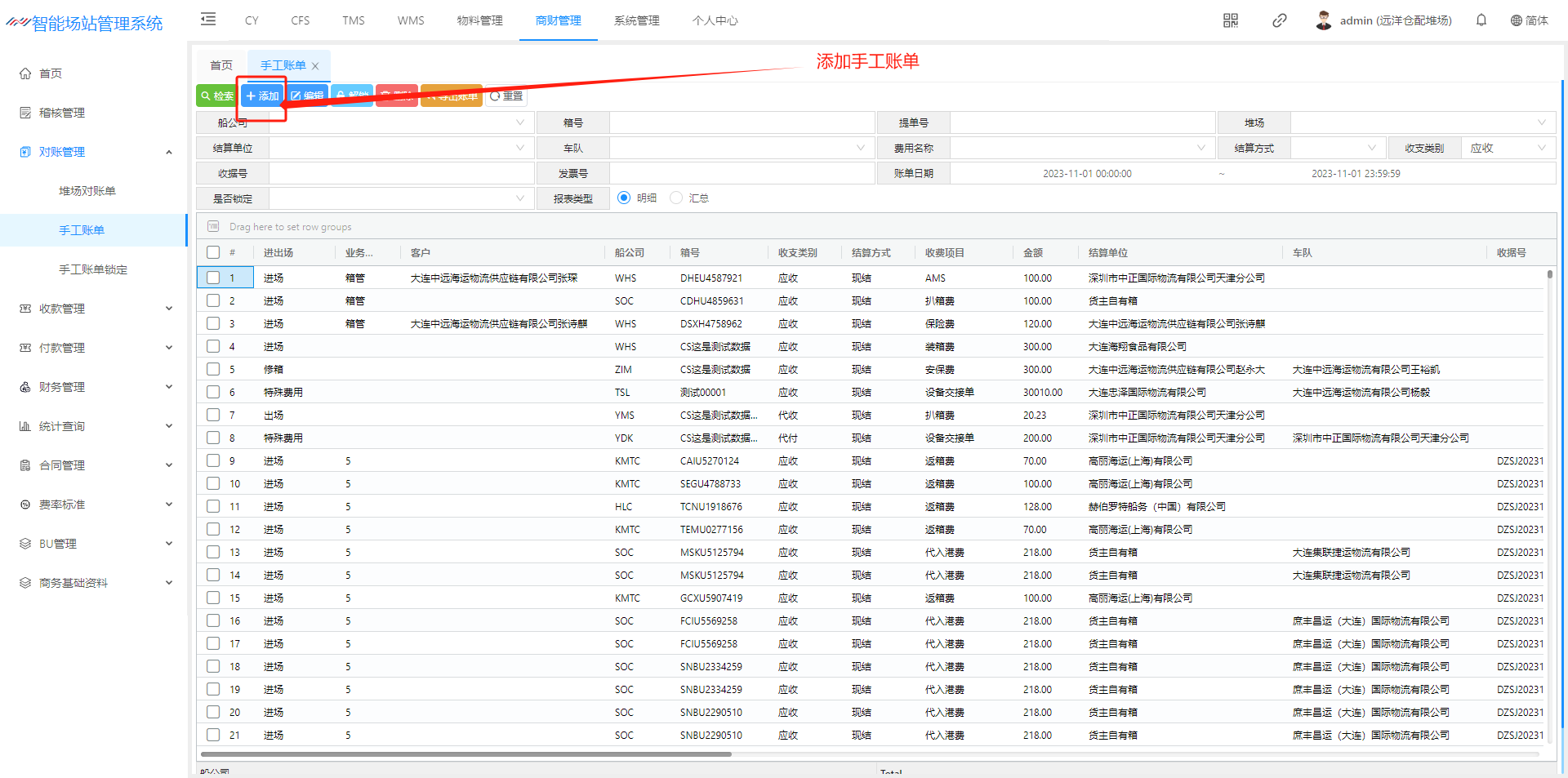The width and height of the screenshot is (1568, 778).
Task: Tick the checkbox for row 1
Action: (213, 278)
